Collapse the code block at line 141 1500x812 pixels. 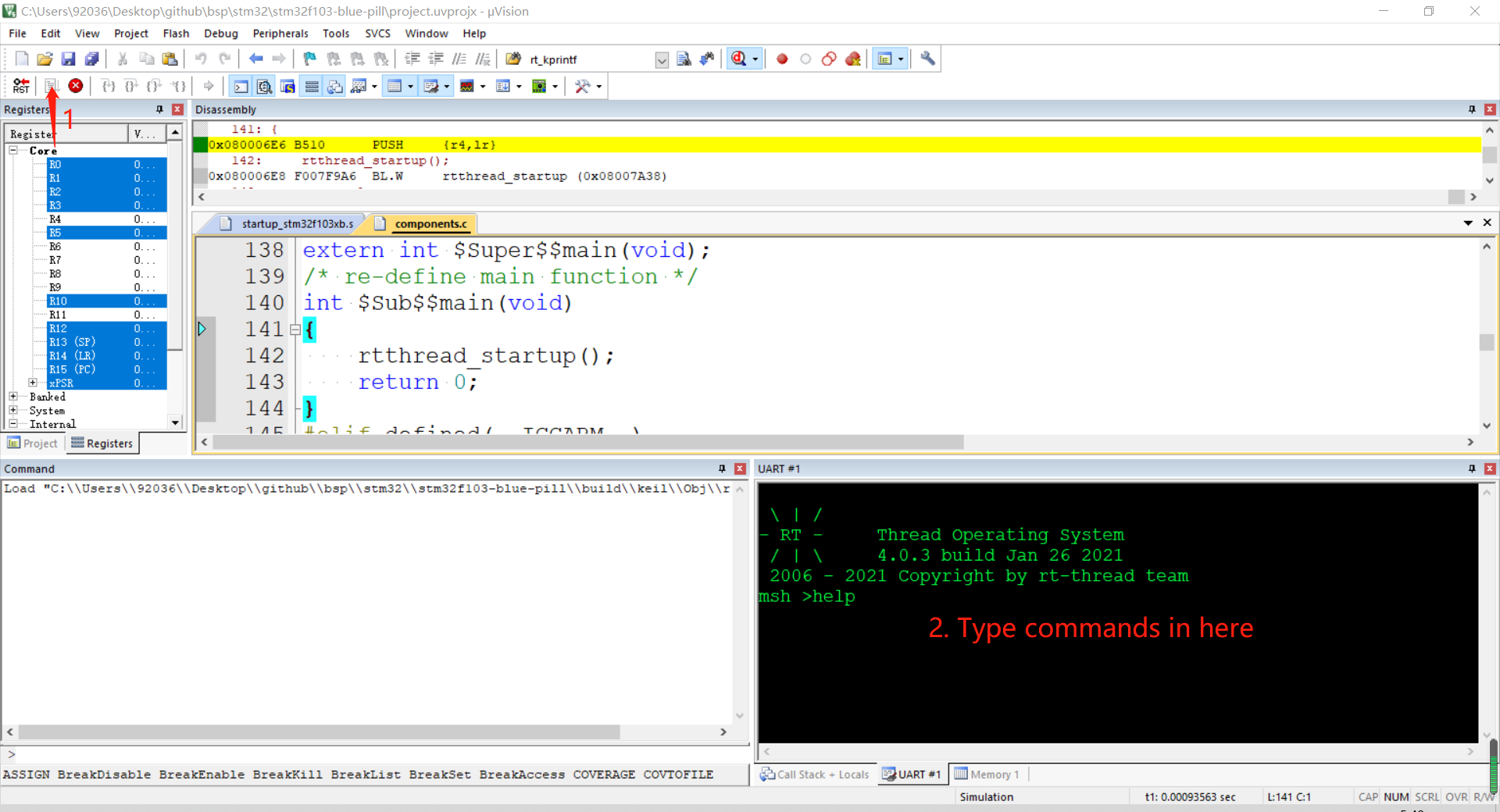click(x=295, y=329)
